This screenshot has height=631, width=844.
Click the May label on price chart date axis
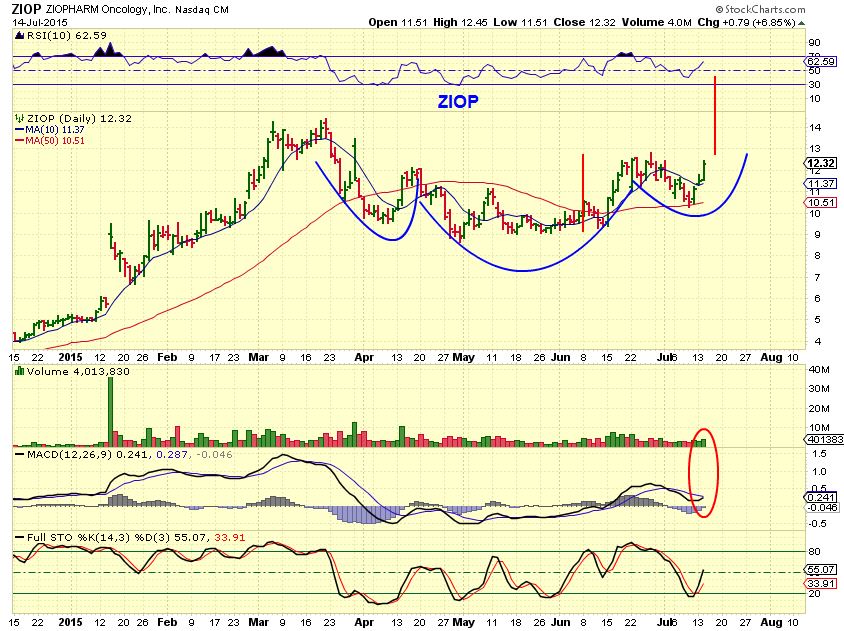pyautogui.click(x=463, y=357)
